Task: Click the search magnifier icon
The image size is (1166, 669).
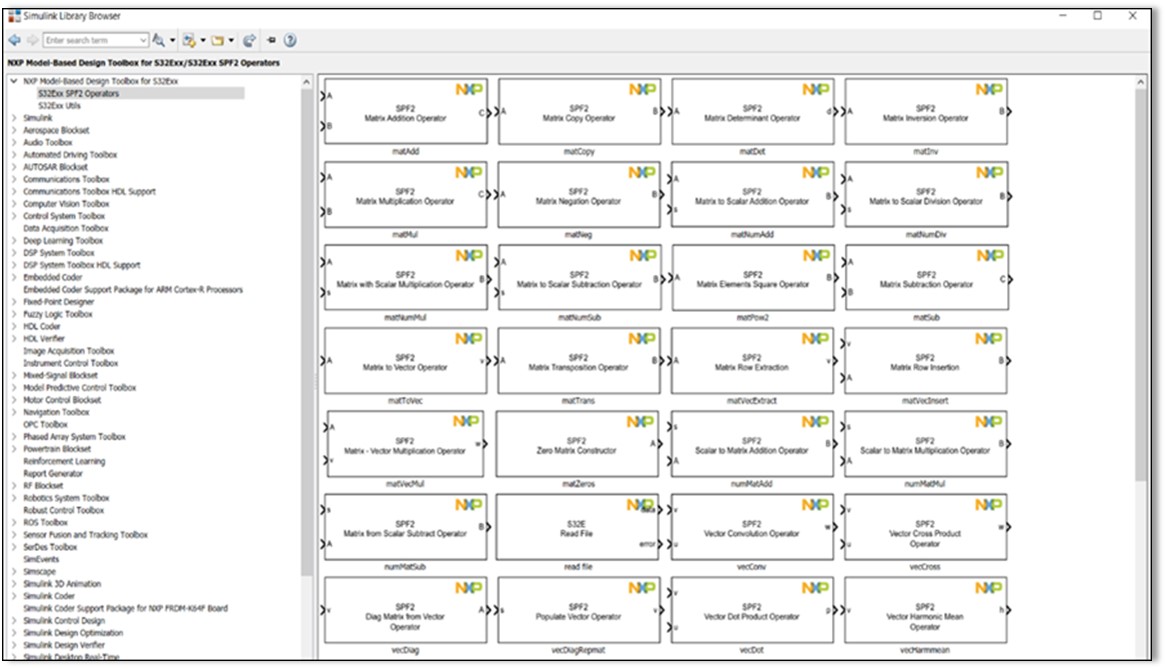Action: click(158, 41)
